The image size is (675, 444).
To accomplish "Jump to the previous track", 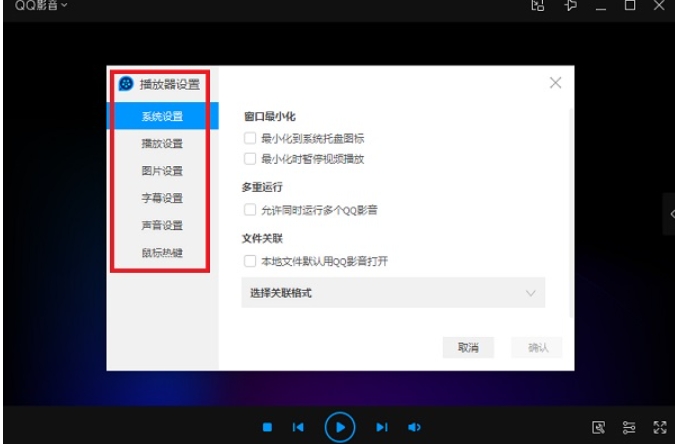I will (298, 427).
